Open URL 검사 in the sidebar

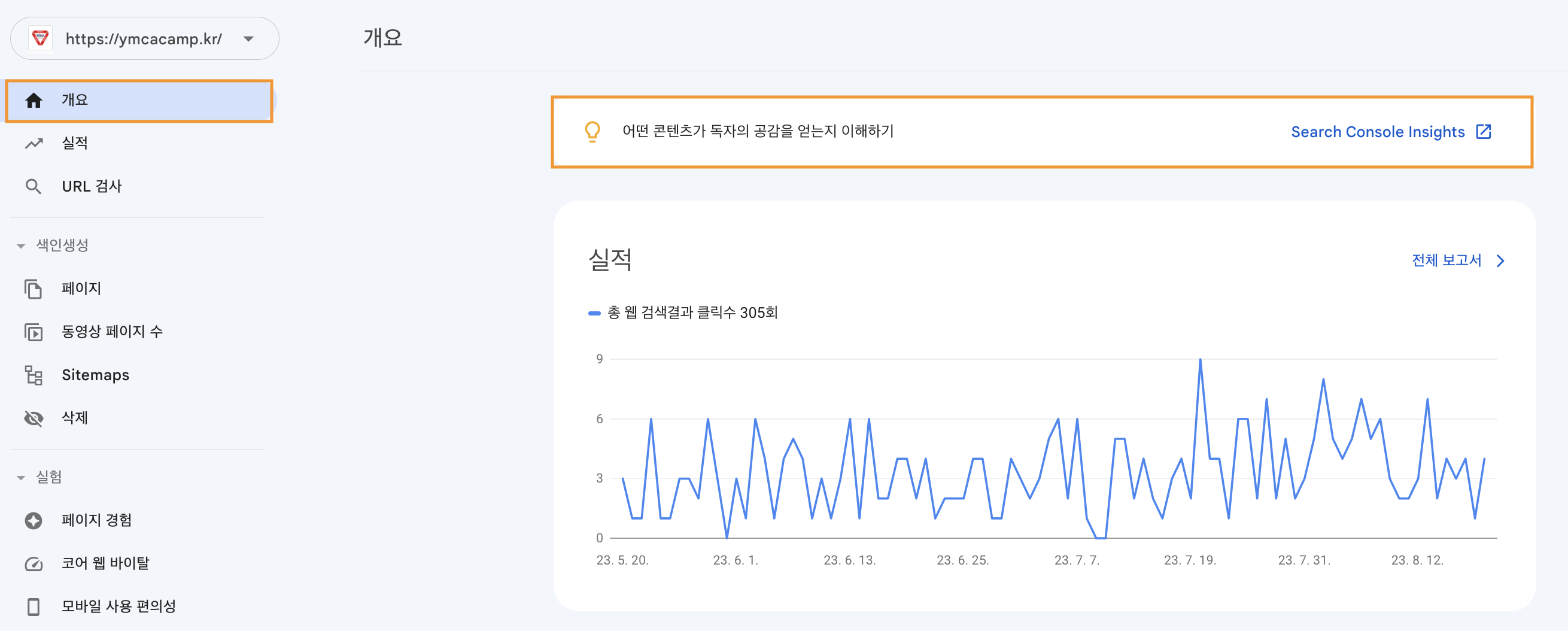[x=92, y=186]
